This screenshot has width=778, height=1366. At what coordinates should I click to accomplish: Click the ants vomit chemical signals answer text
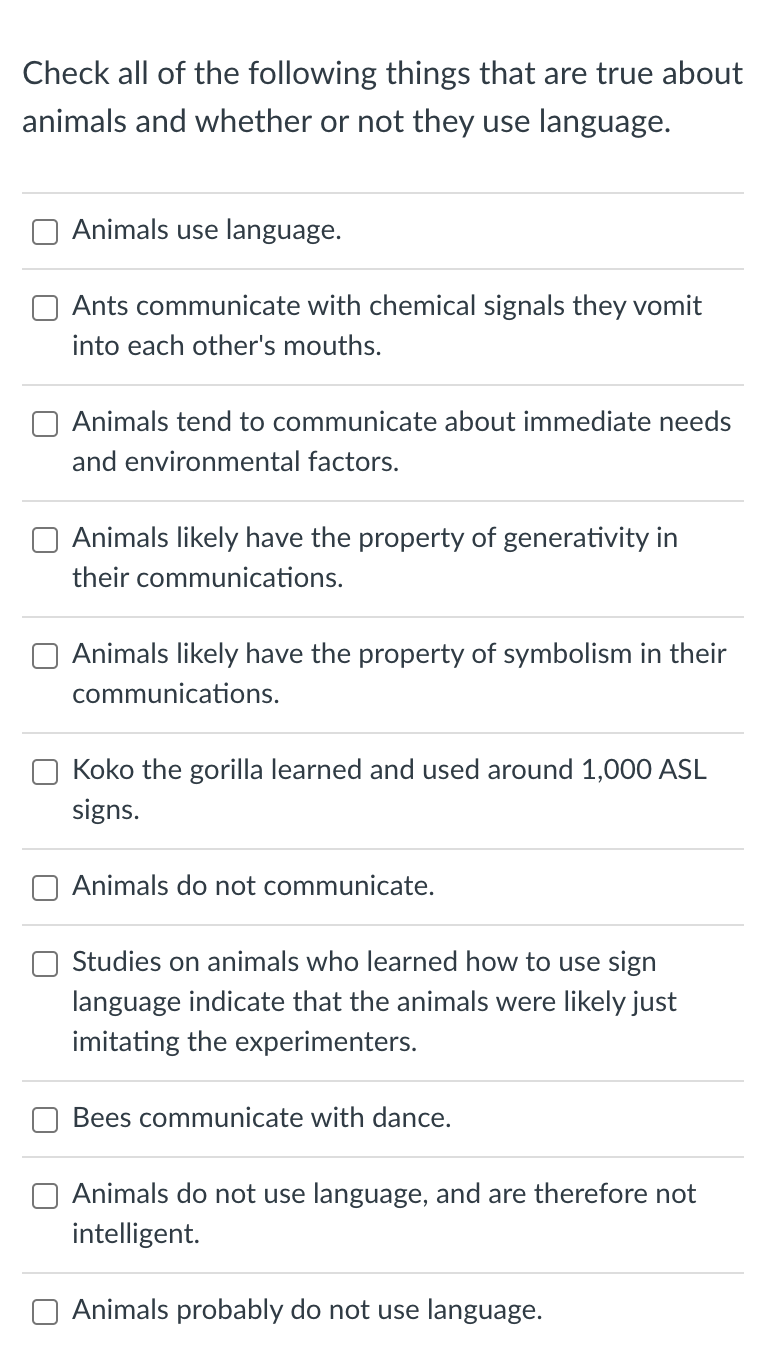tap(387, 326)
